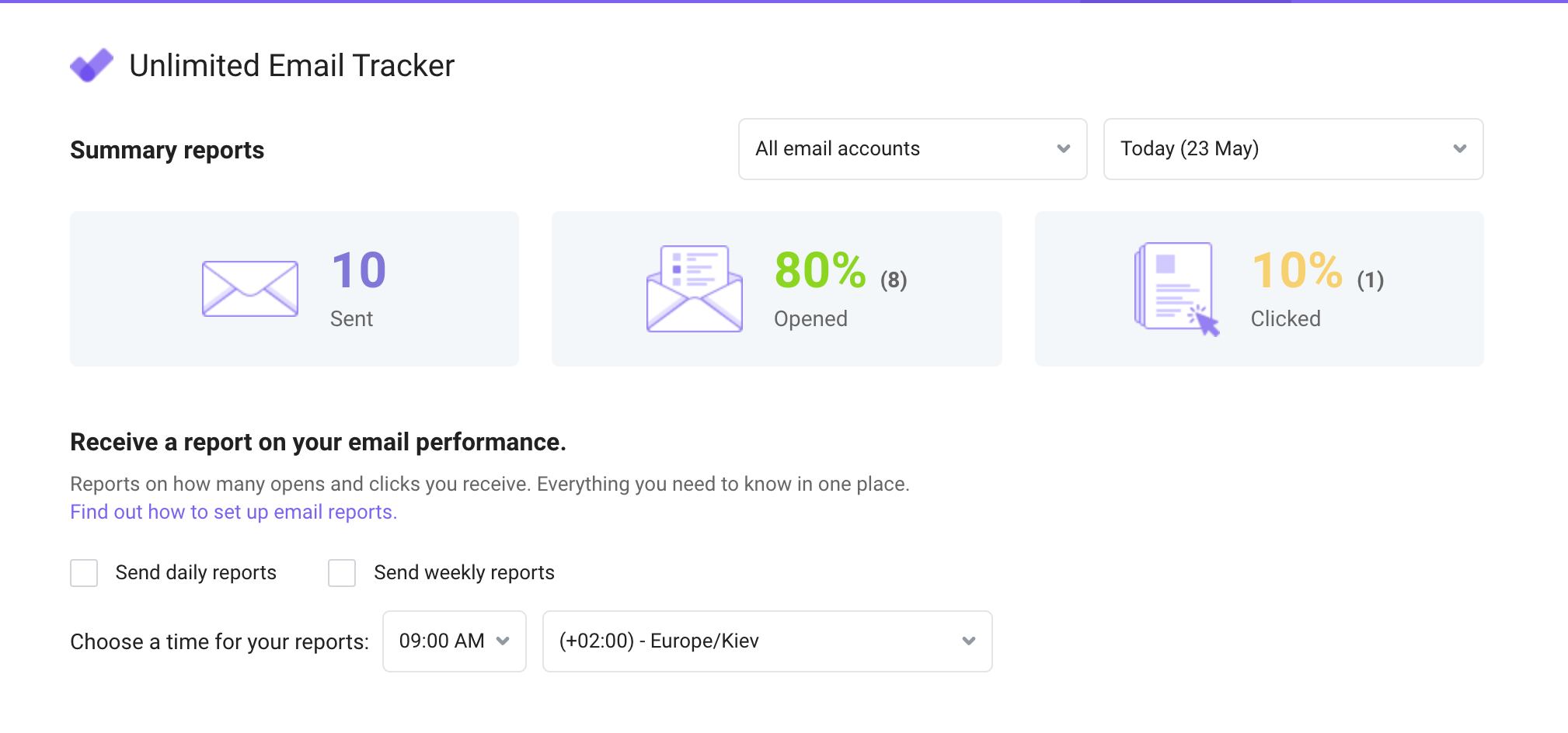The image size is (1568, 733).
Task: Click the Unlimited Email Tracker title
Action: click(291, 65)
